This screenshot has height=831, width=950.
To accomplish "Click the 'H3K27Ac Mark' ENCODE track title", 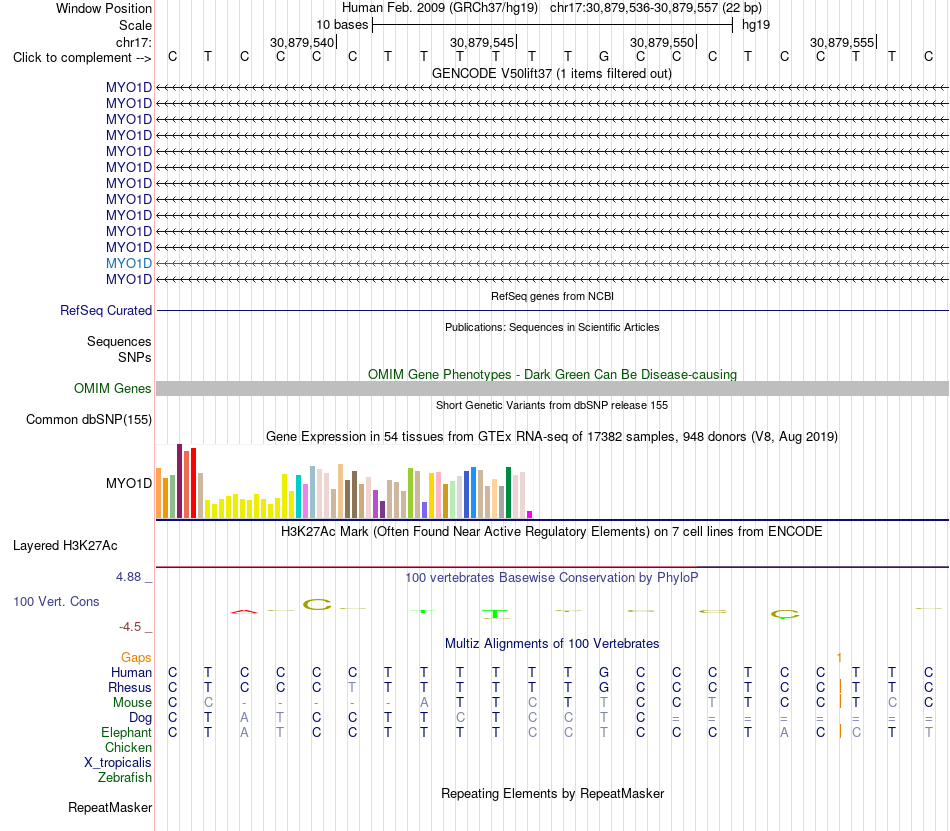I will (x=552, y=531).
